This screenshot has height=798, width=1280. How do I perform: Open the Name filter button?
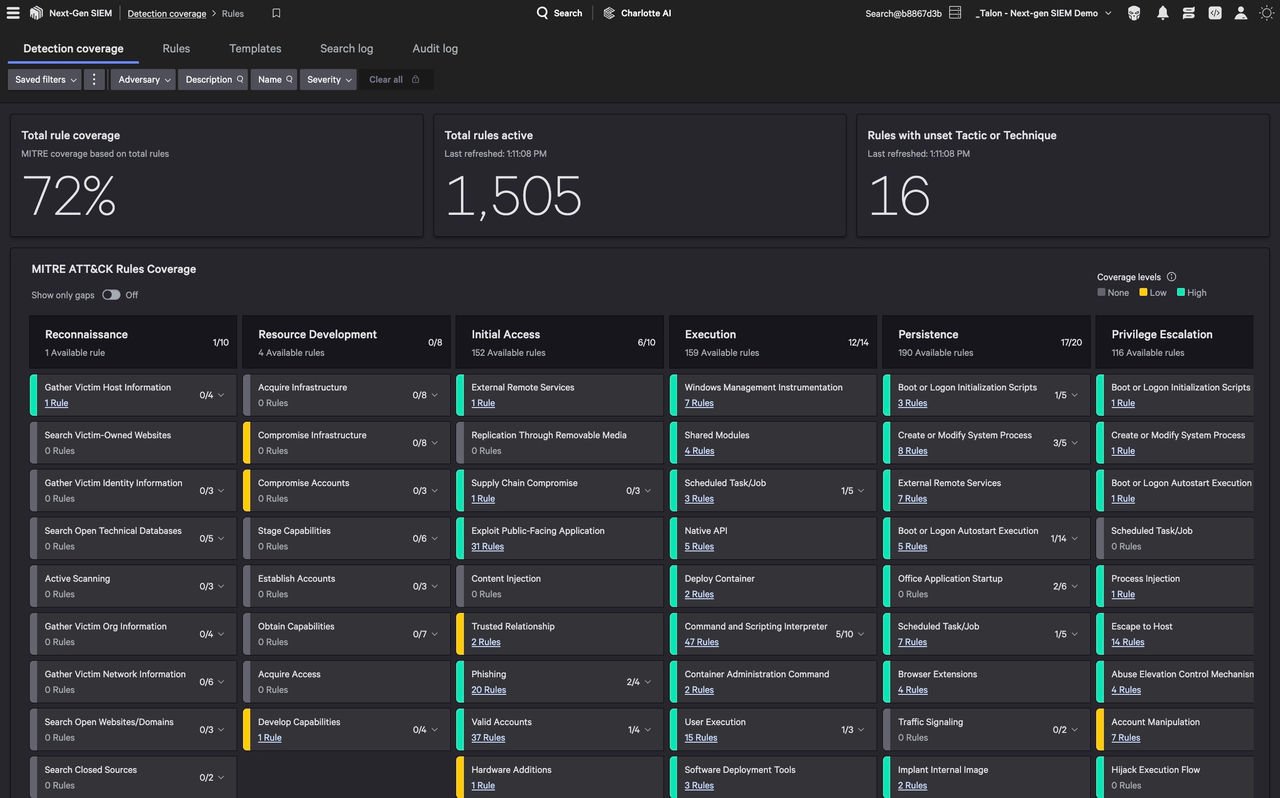[x=274, y=79]
